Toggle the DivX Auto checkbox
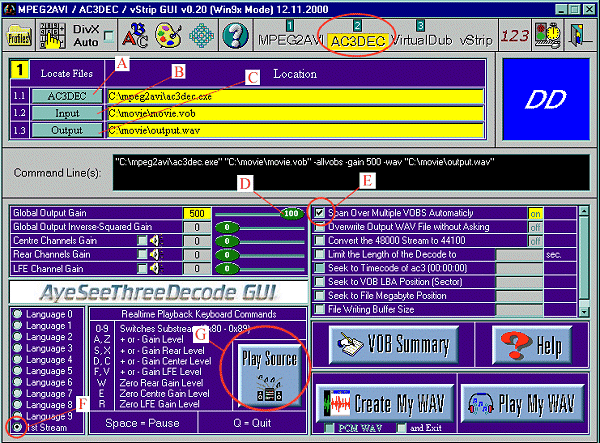This screenshot has width=600, height=443. pos(109,37)
